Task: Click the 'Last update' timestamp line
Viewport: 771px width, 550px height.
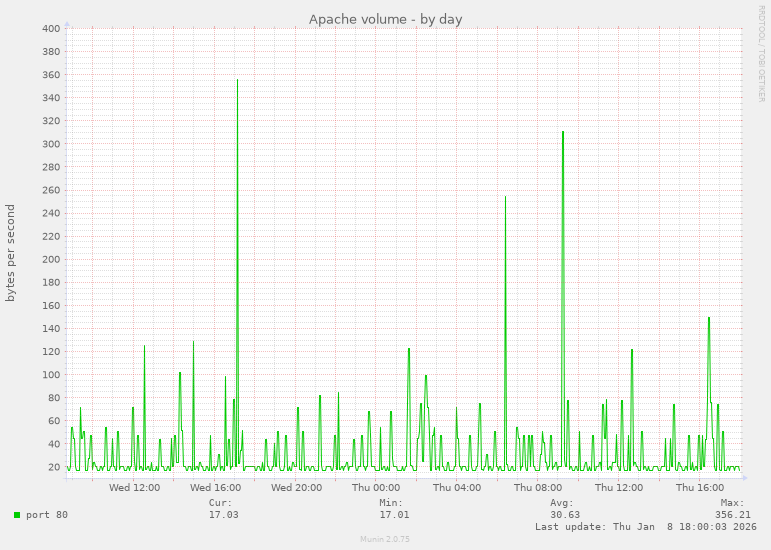Action: coord(646,526)
